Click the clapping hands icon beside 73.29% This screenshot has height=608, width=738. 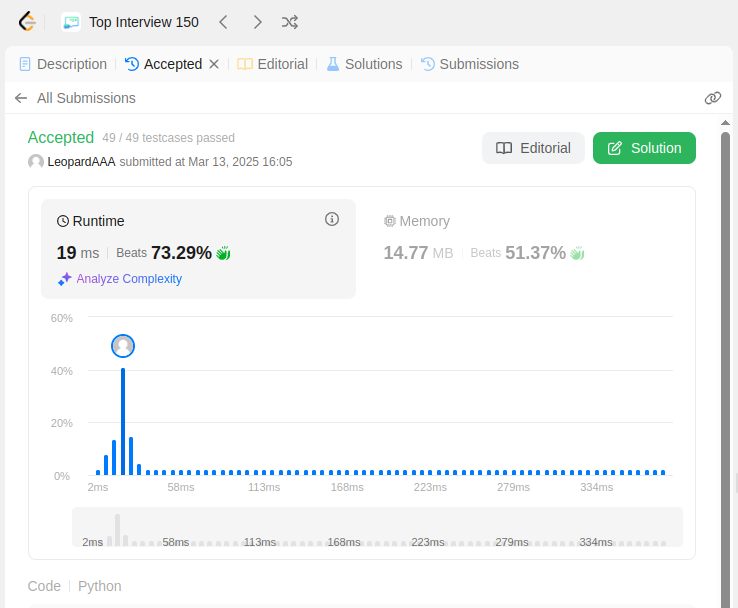point(223,253)
